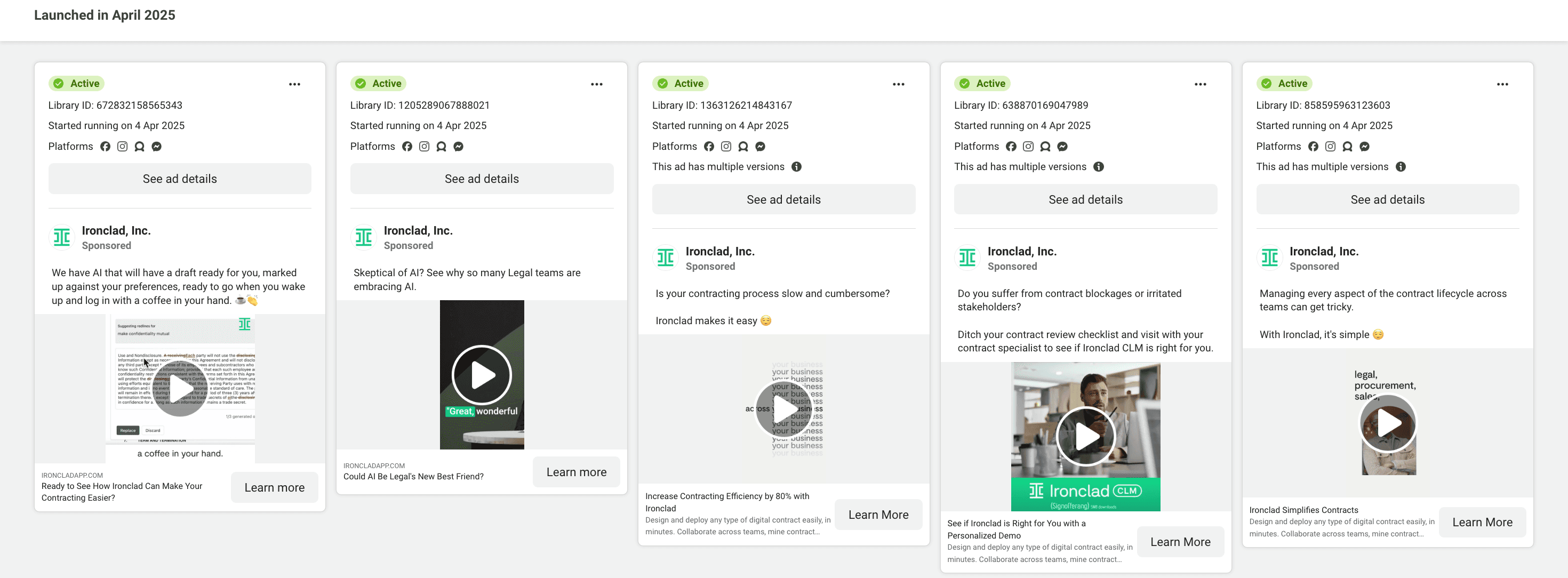
Task: Open 'Could AI Be Legal's New Best Friend?' link
Action: [413, 476]
